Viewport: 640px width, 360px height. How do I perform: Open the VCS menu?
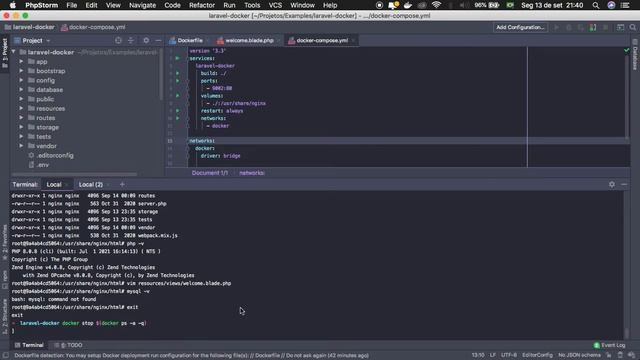click(x=275, y=5)
